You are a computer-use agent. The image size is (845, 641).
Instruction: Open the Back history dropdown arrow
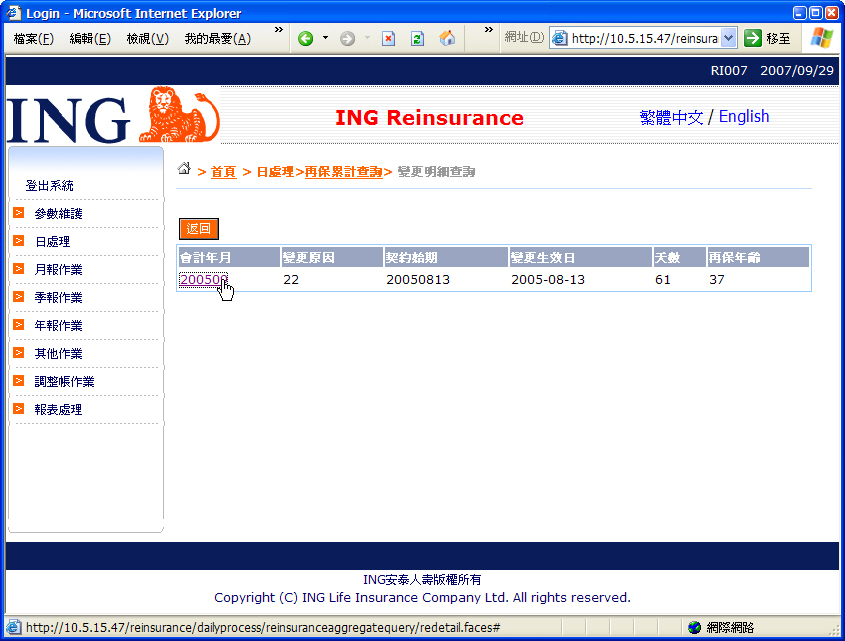pos(325,38)
